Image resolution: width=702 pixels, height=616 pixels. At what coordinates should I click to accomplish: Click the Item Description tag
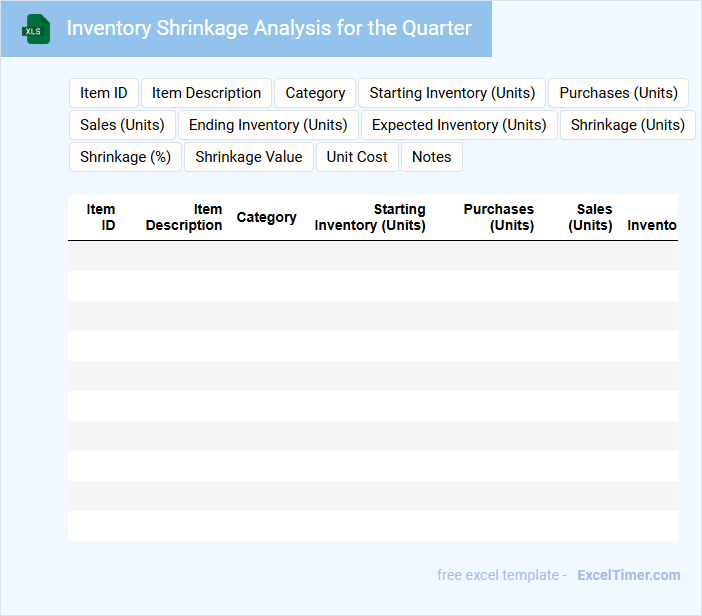(206, 93)
